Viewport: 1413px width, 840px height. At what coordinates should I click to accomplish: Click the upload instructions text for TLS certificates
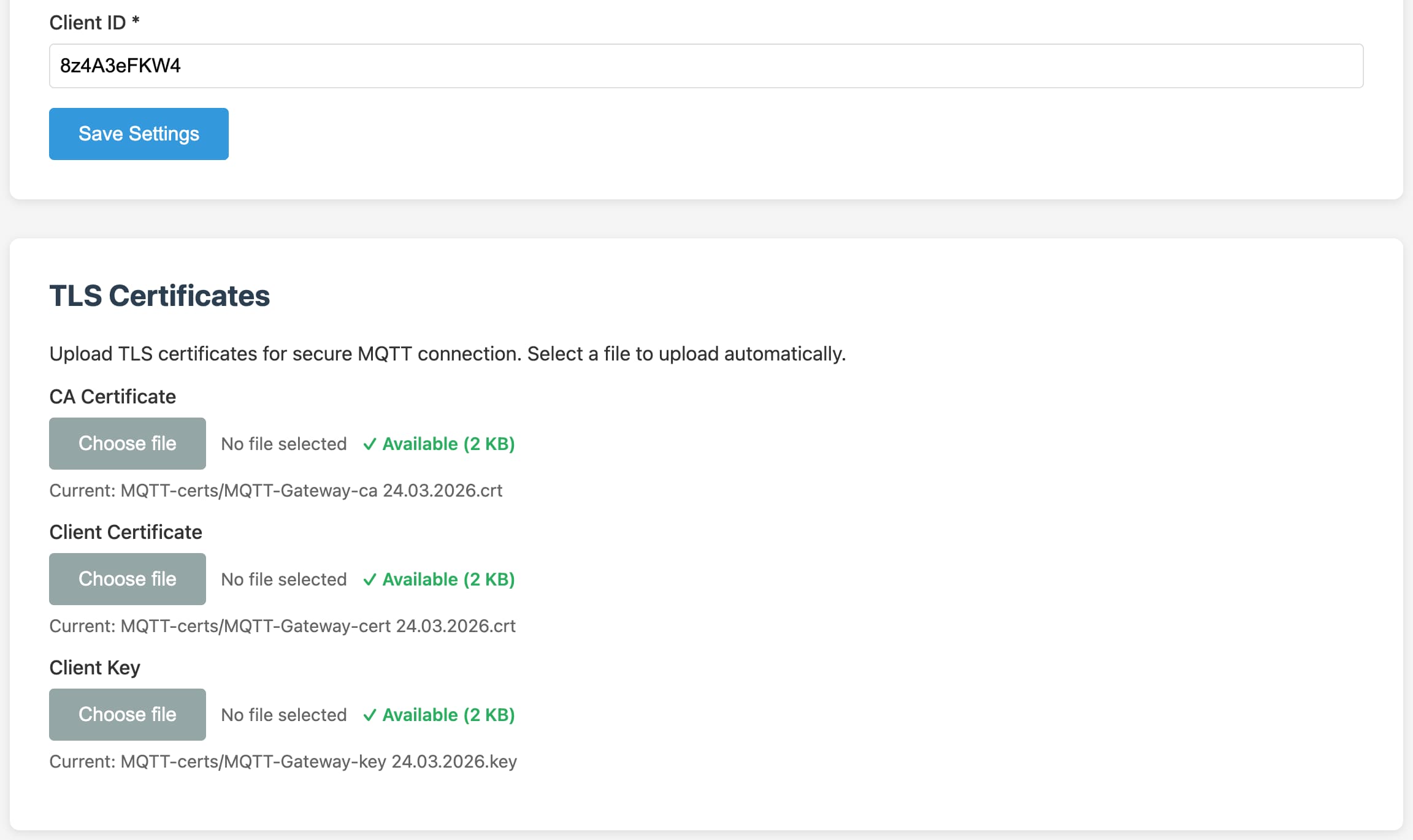[x=448, y=354]
